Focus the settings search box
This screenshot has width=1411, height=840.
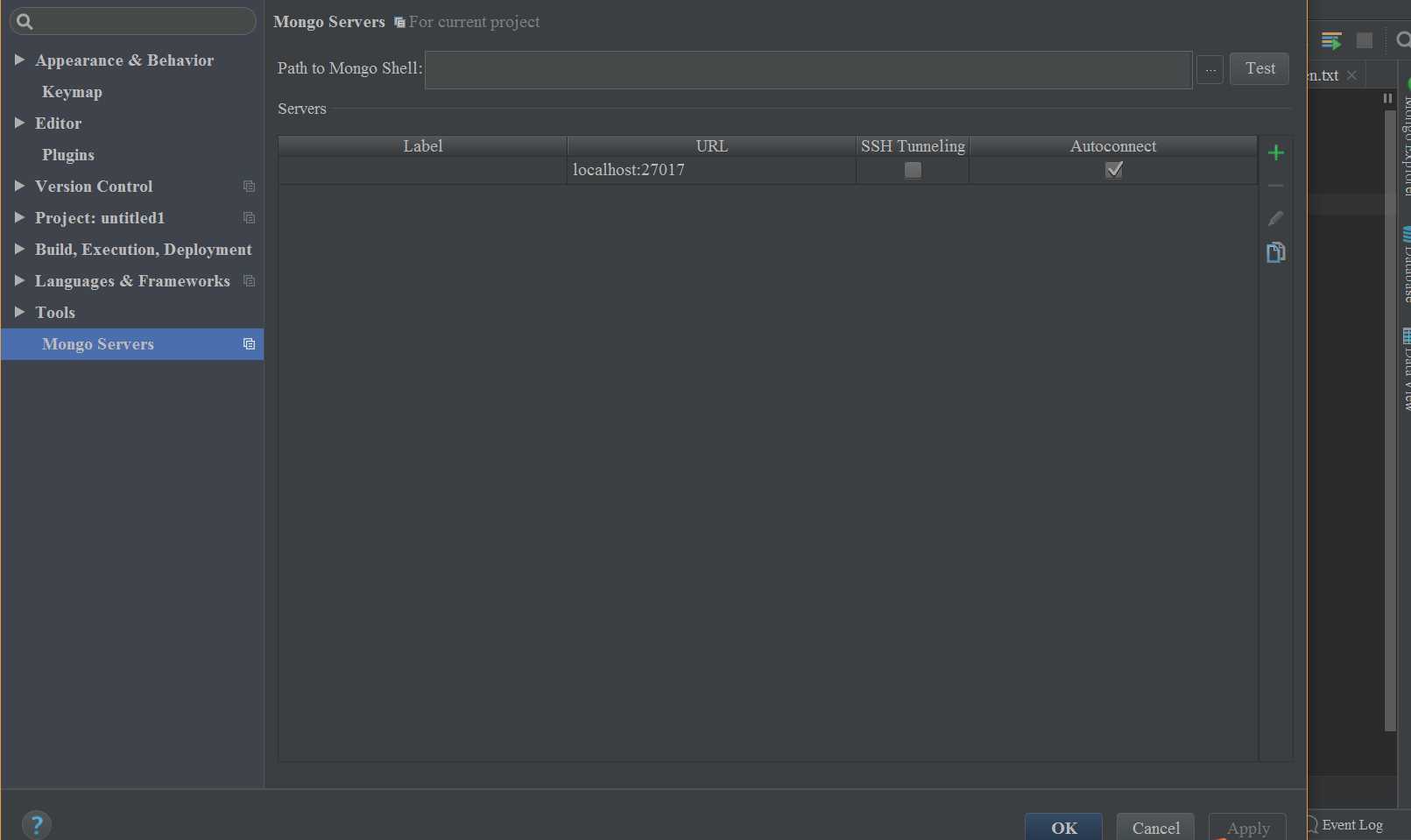coord(133,21)
